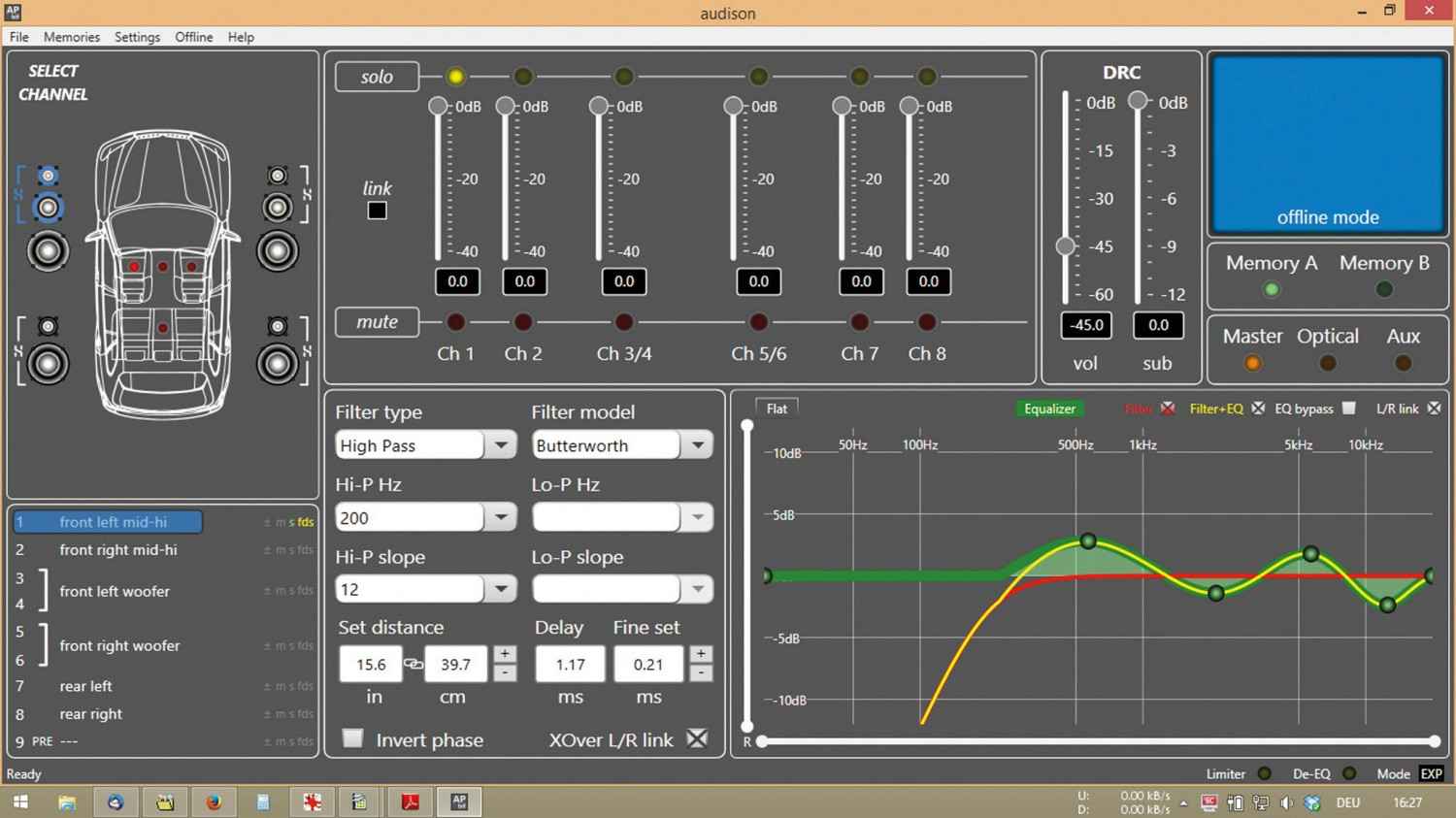Mute Ch 1
Image resolution: width=1456 pixels, height=818 pixels.
(x=455, y=322)
